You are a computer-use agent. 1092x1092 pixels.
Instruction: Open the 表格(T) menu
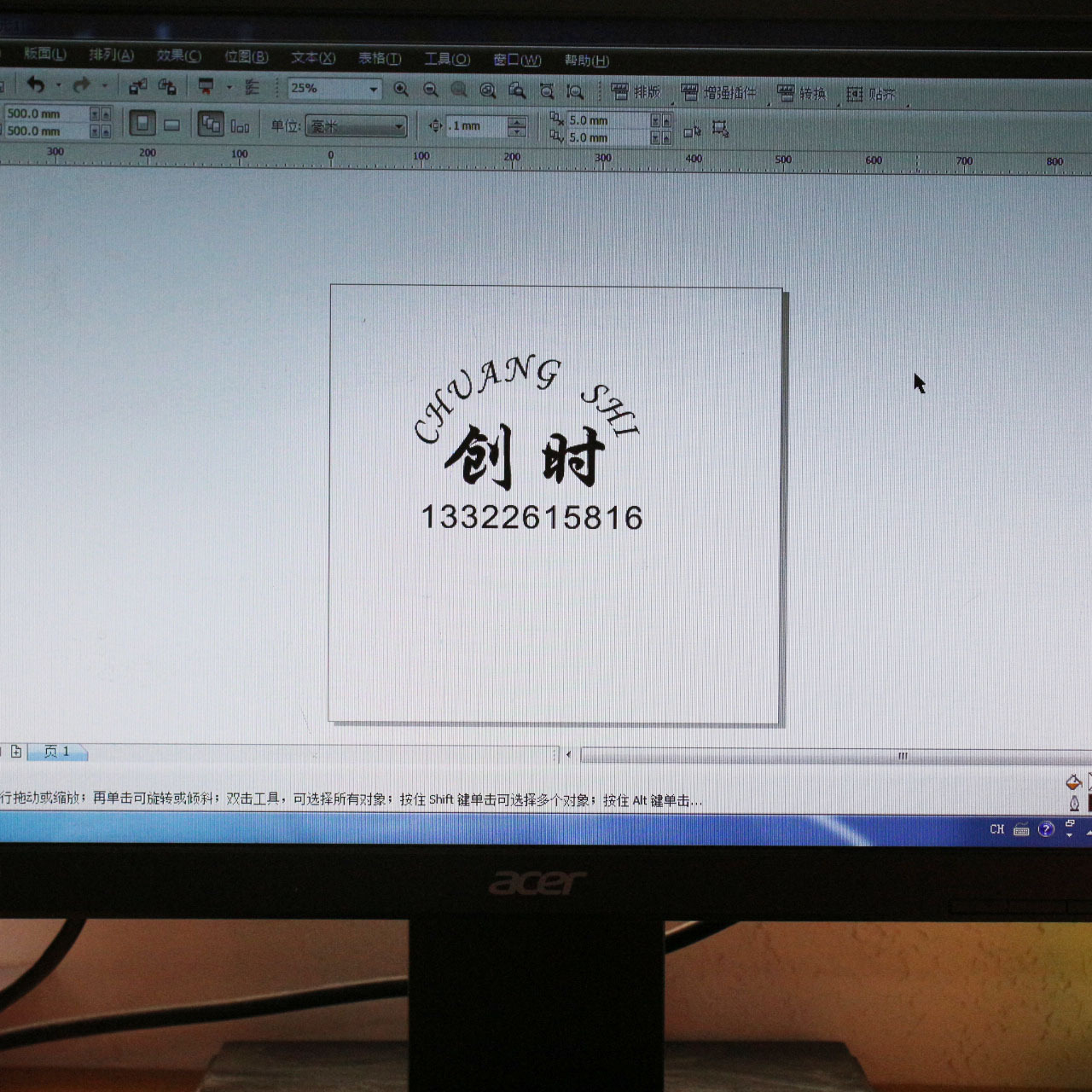380,58
